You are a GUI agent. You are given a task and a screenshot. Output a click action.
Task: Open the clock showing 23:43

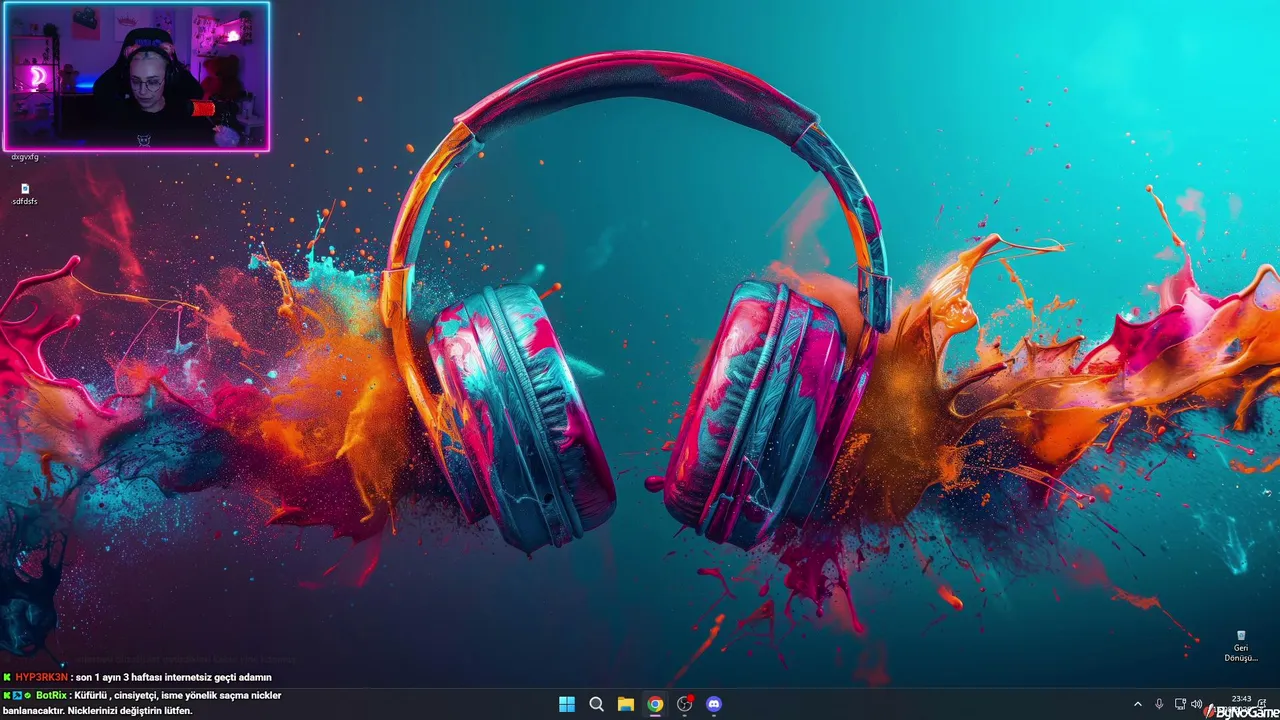tap(1241, 699)
